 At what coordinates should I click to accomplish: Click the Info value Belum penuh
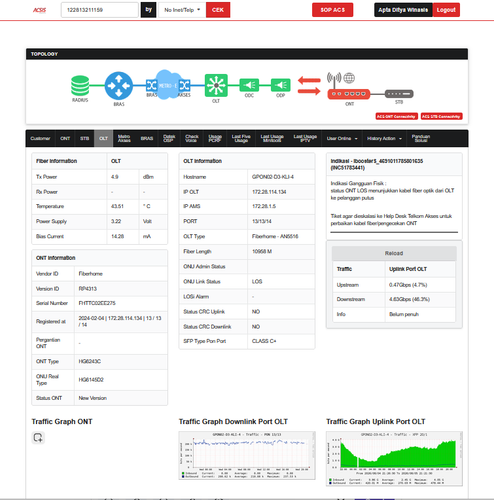(x=404, y=314)
